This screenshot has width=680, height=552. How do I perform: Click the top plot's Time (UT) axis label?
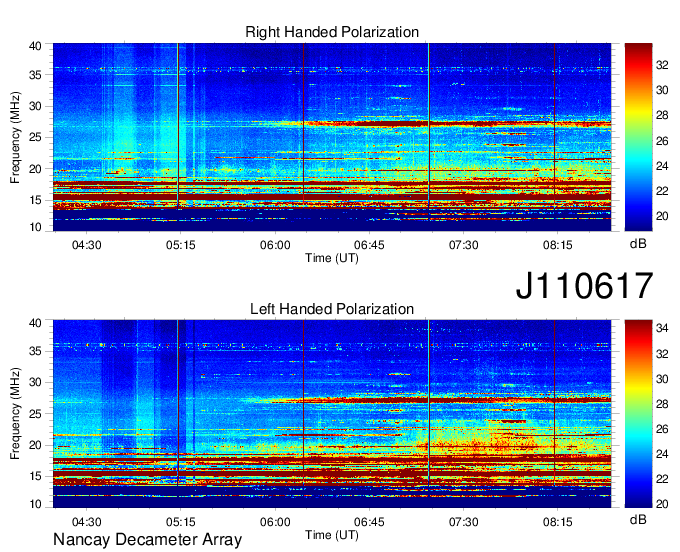tap(332, 258)
